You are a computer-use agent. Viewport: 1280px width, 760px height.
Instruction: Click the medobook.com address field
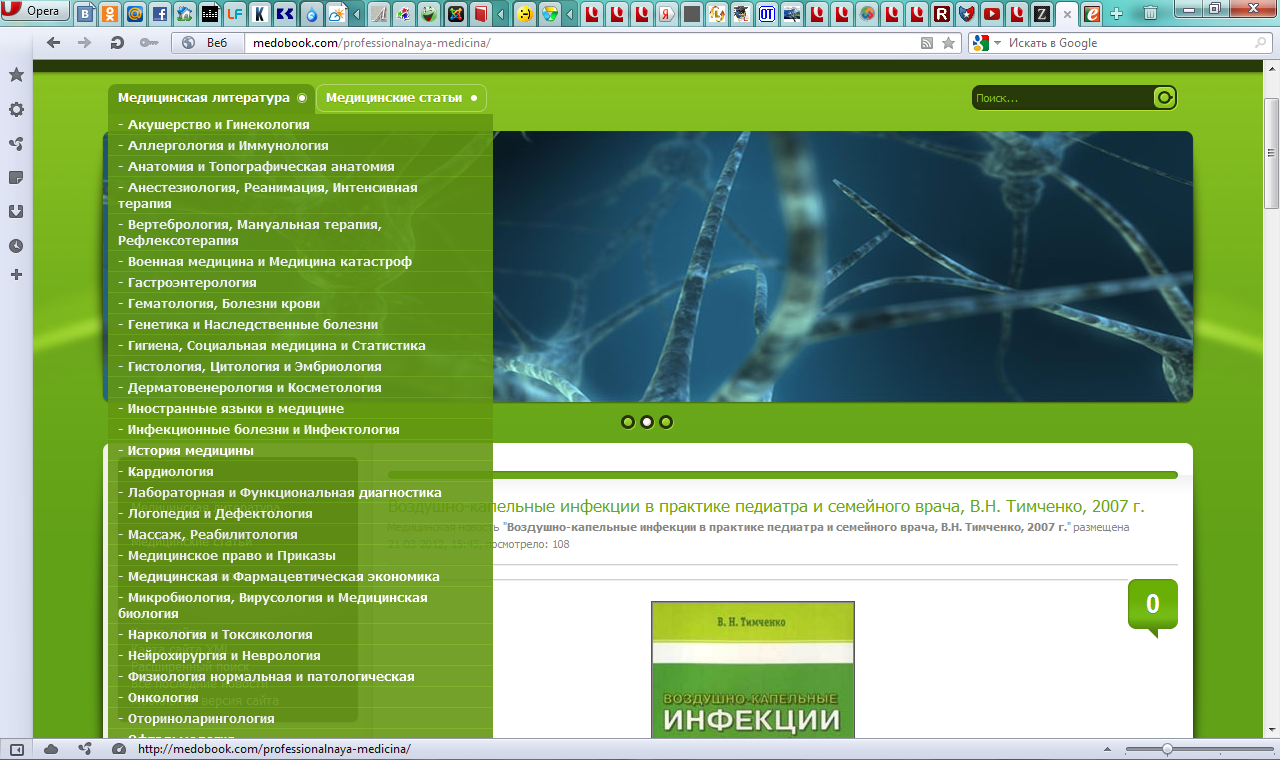click(x=580, y=43)
